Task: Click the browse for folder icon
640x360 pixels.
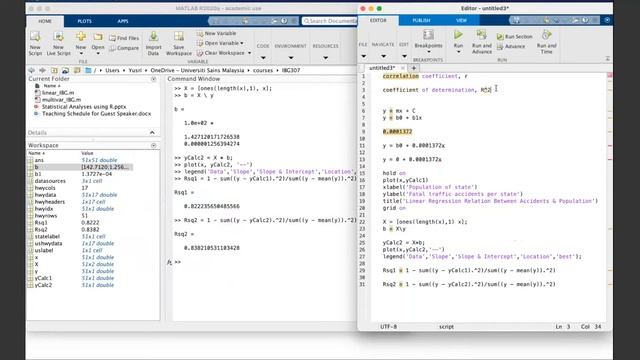Action: tap(65, 70)
